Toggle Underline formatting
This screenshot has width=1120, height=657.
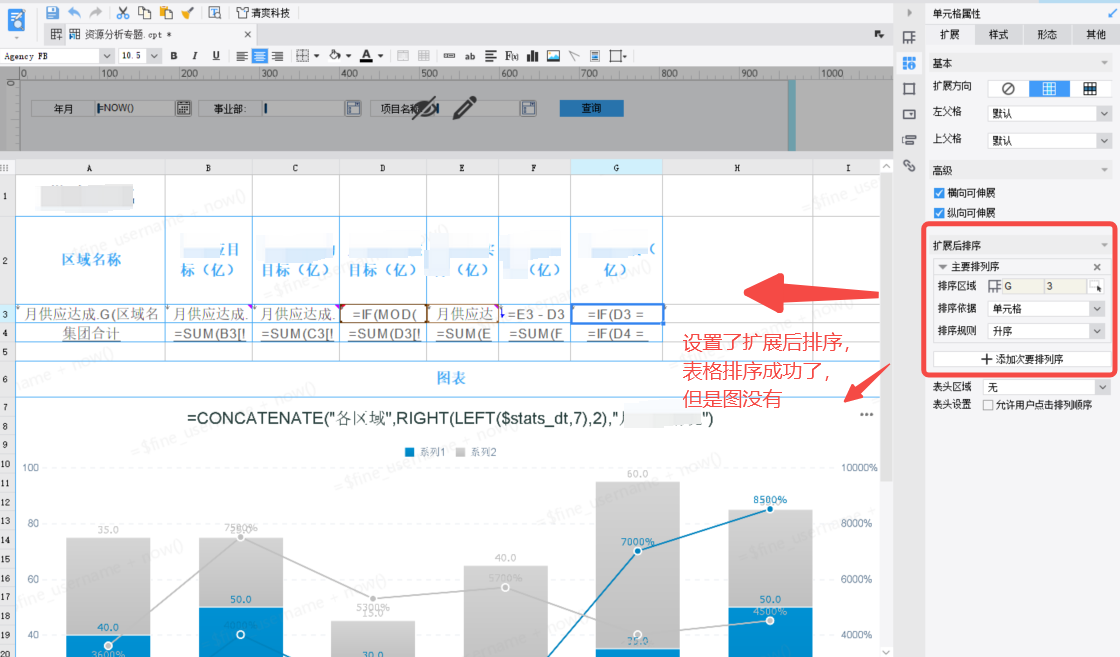pos(216,56)
